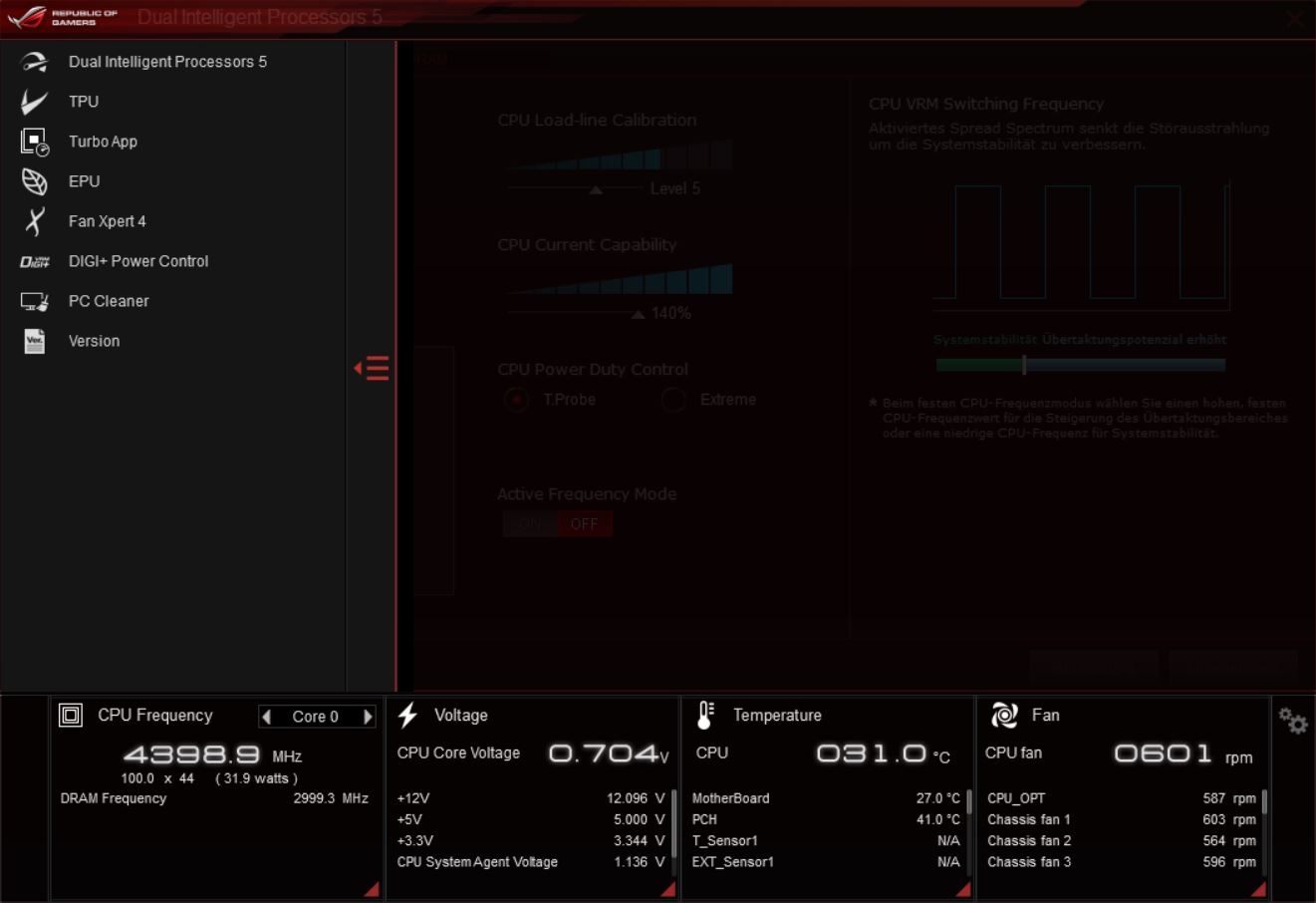The image size is (1316, 903).
Task: Expand the CPU Frequency panel corner triangle
Action: [372, 889]
